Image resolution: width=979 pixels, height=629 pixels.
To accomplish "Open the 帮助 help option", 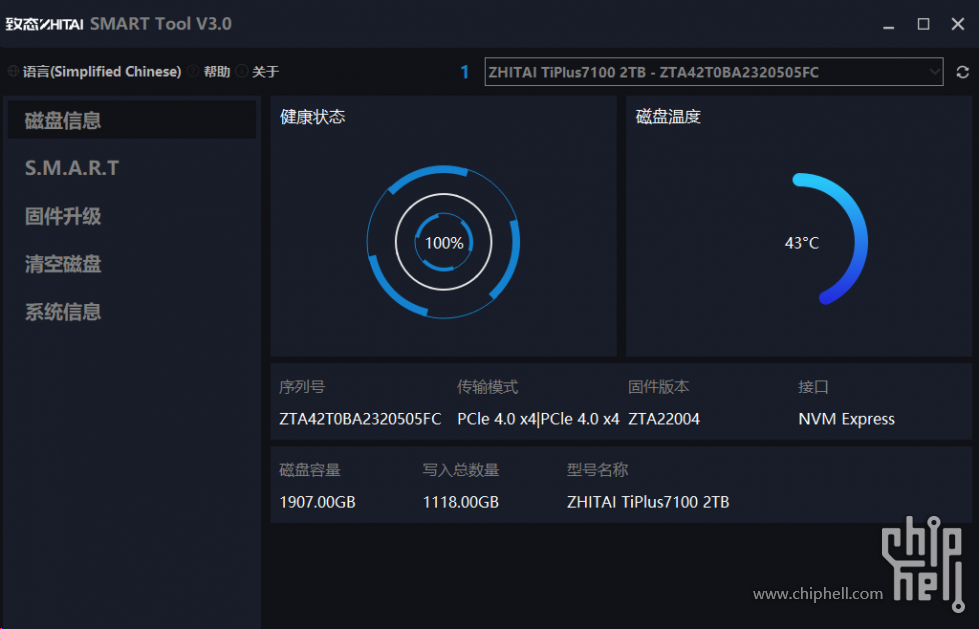I will pyautogui.click(x=210, y=72).
